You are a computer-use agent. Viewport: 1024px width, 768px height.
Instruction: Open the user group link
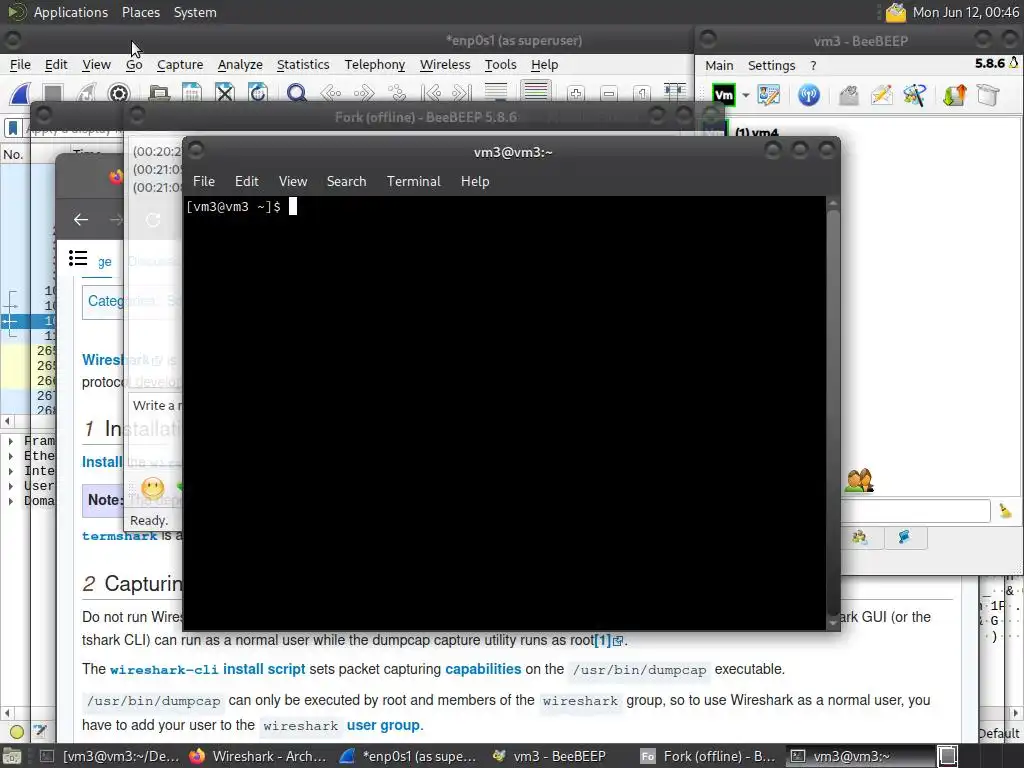click(383, 726)
